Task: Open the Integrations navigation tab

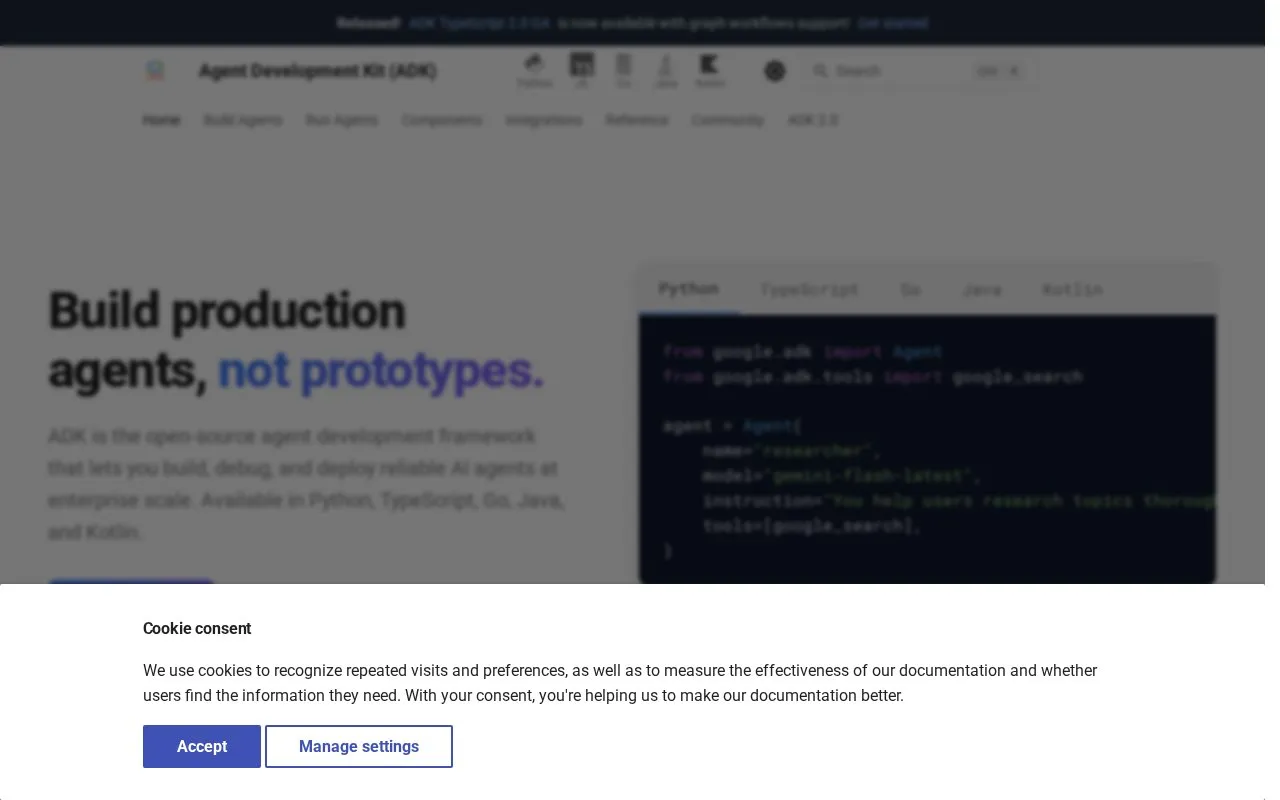Action: click(544, 120)
